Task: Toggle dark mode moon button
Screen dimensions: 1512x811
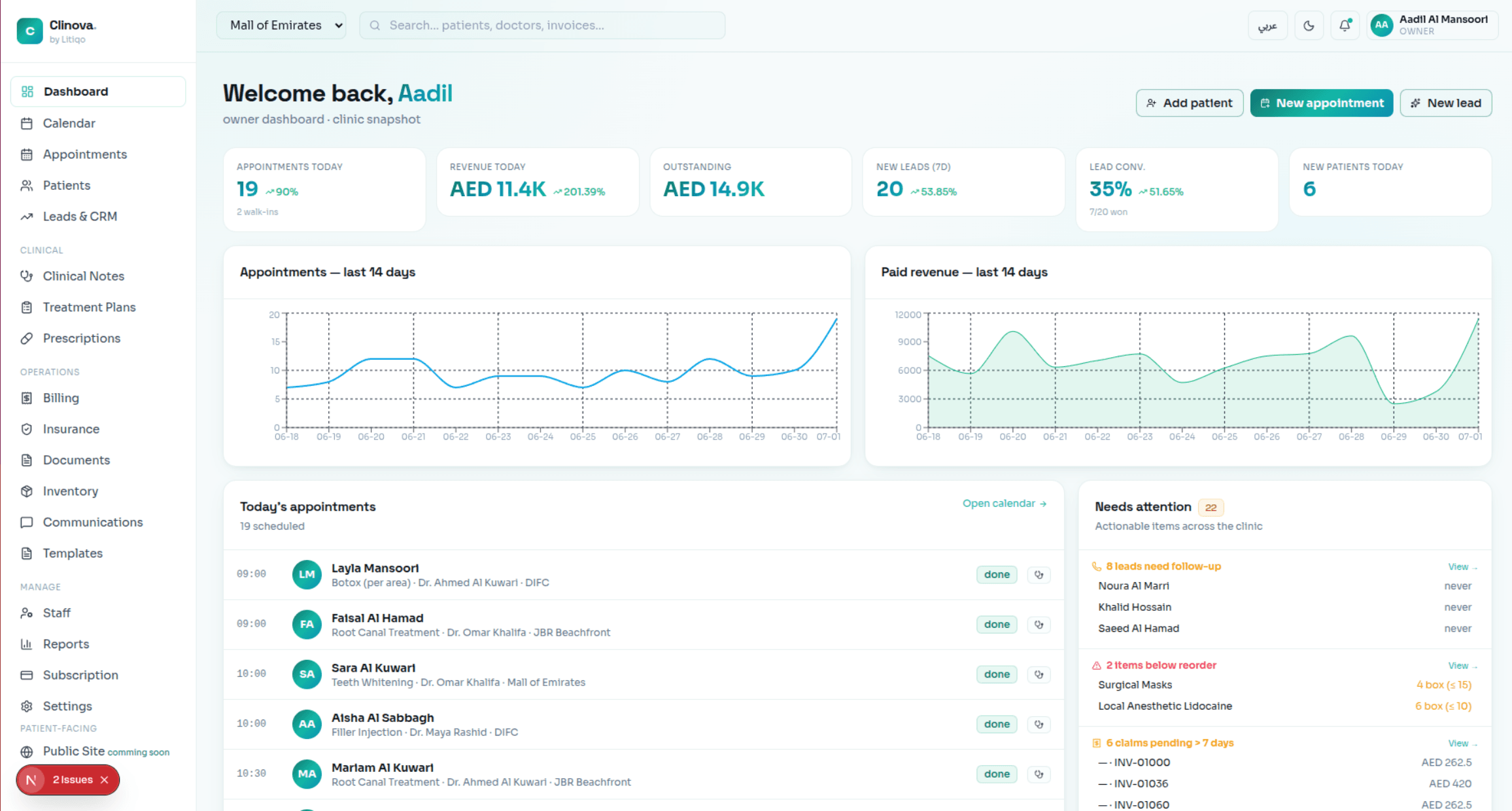Action: tap(1309, 26)
